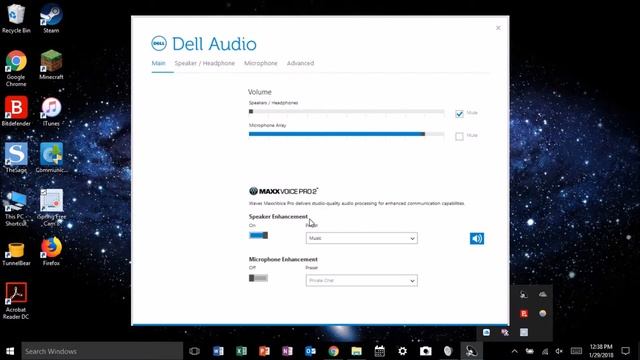
Task: Click touch keyboard icon in tray
Action: coord(576,351)
